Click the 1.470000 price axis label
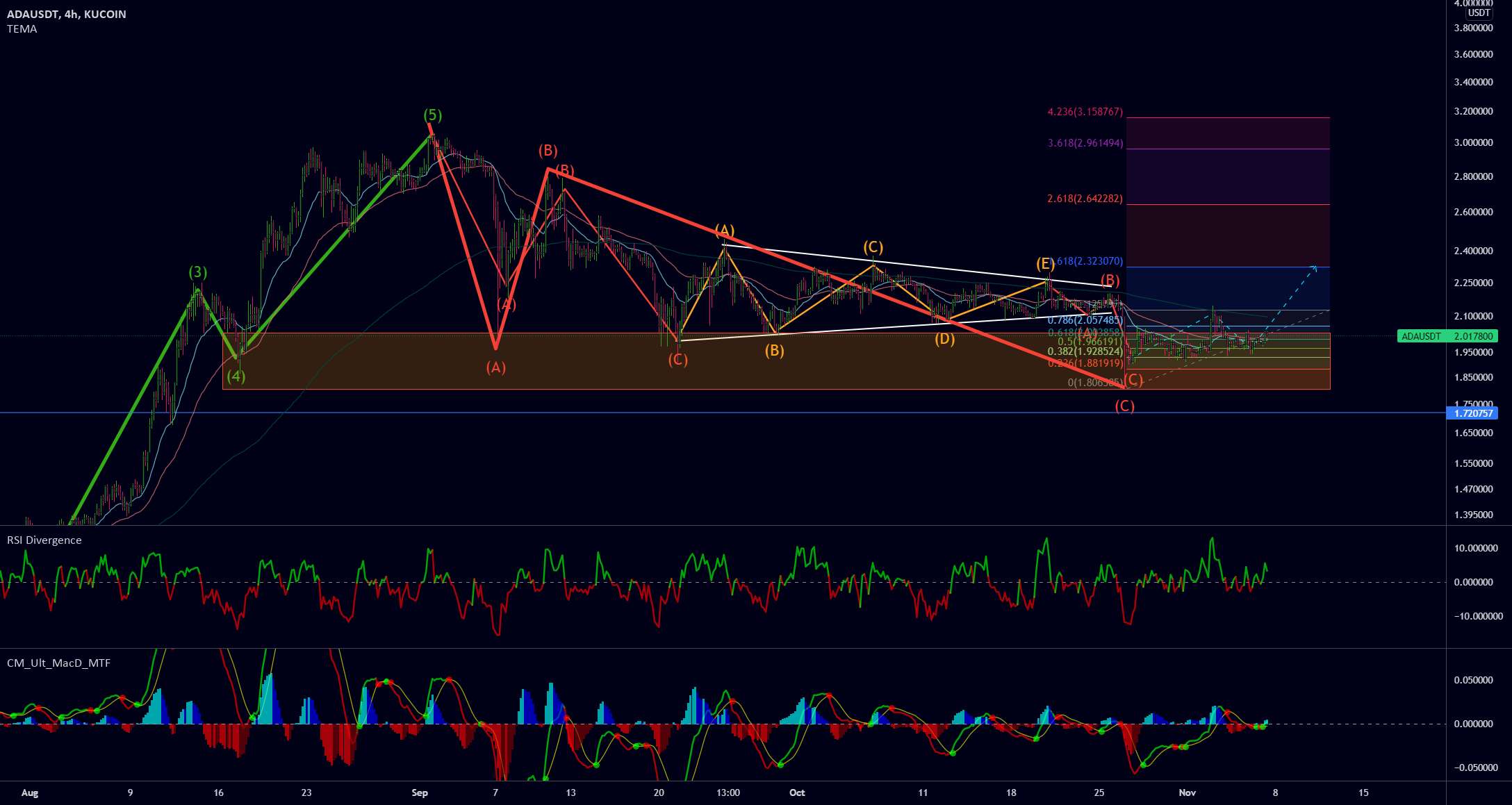 (x=1473, y=489)
